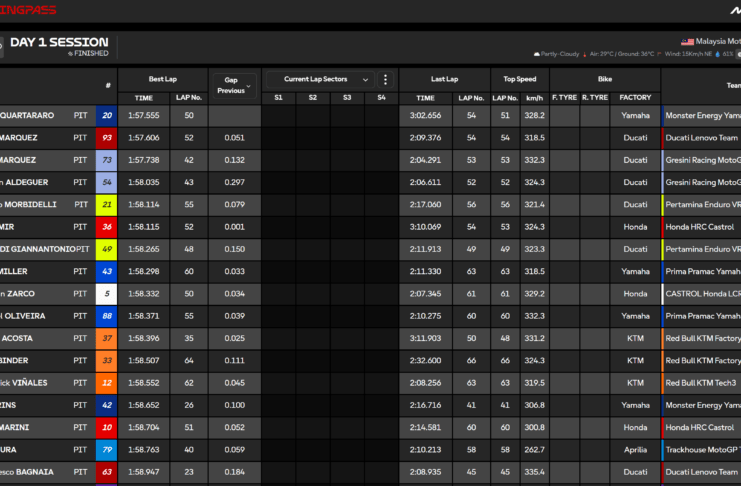This screenshot has height=486, width=741.
Task: Sort by Best Lap TIME column
Action: pyautogui.click(x=144, y=98)
